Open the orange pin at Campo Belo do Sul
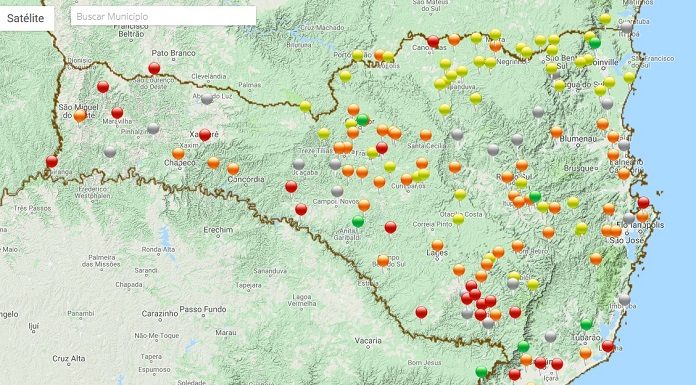 (x=383, y=261)
